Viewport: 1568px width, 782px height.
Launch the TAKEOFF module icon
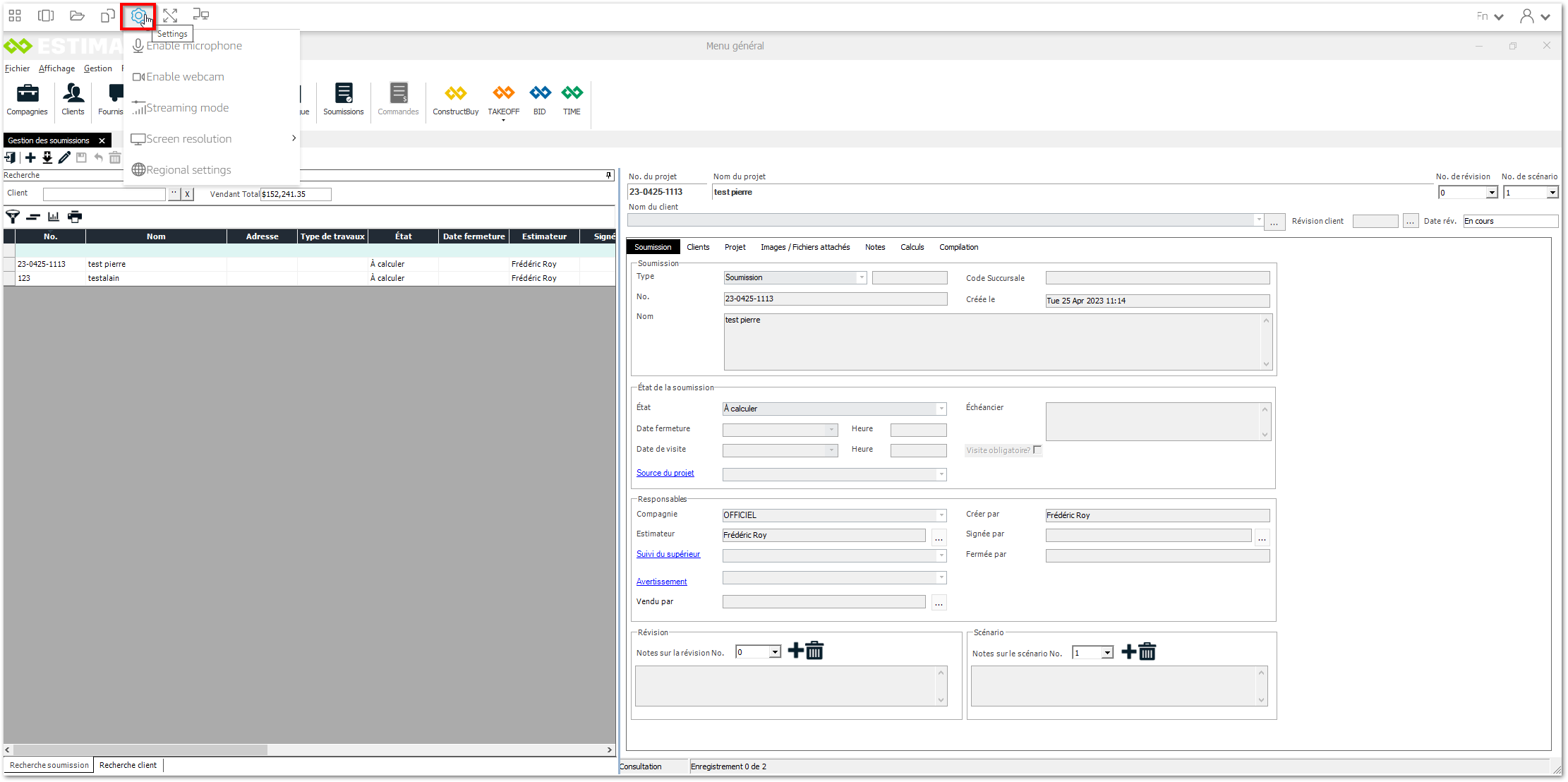coord(503,99)
